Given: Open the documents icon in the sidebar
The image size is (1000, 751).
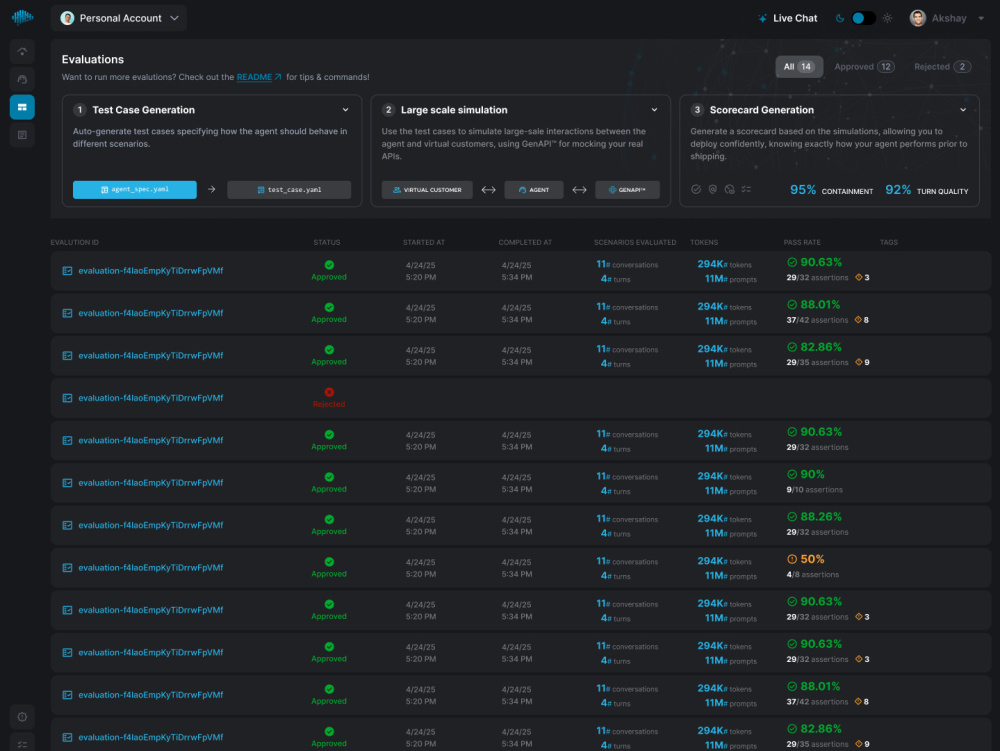Looking at the screenshot, I should click(x=22, y=135).
